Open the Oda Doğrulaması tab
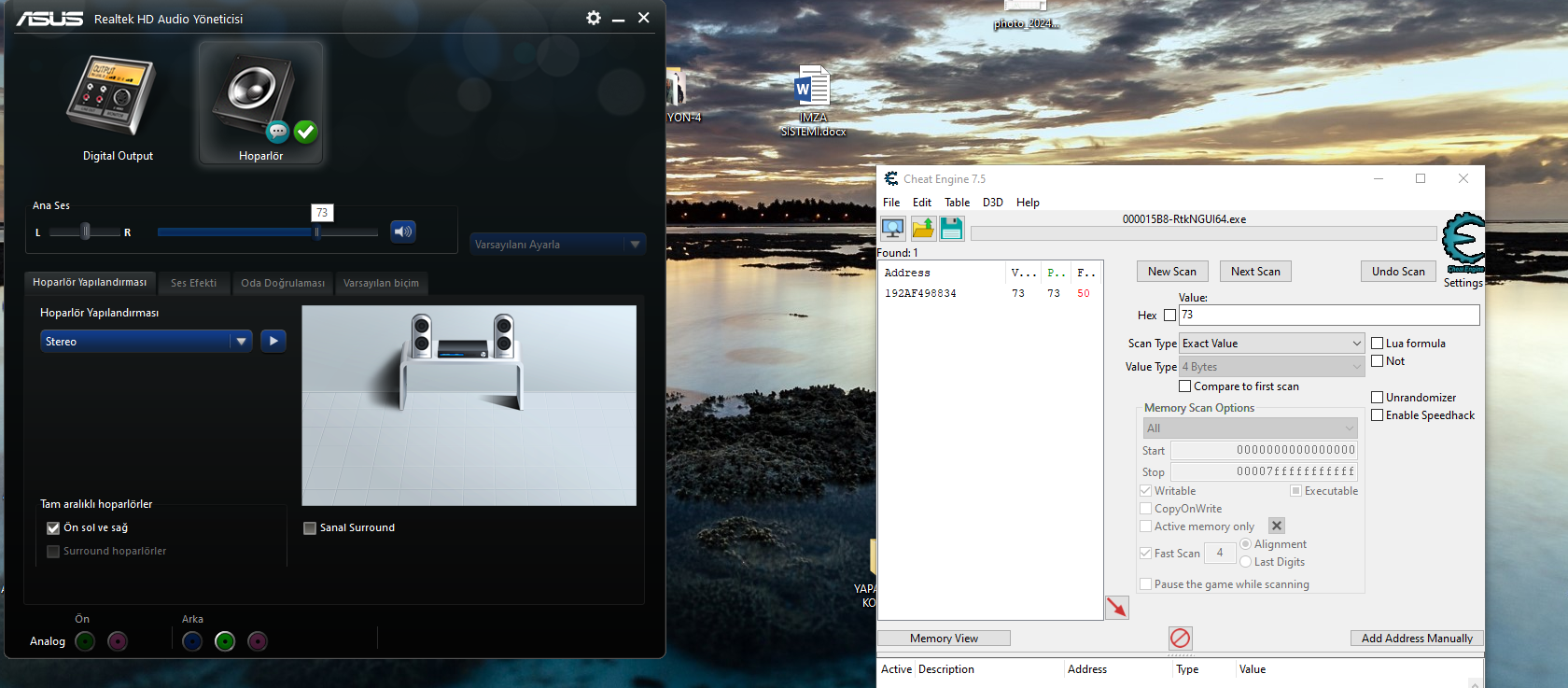1568x688 pixels. point(283,283)
